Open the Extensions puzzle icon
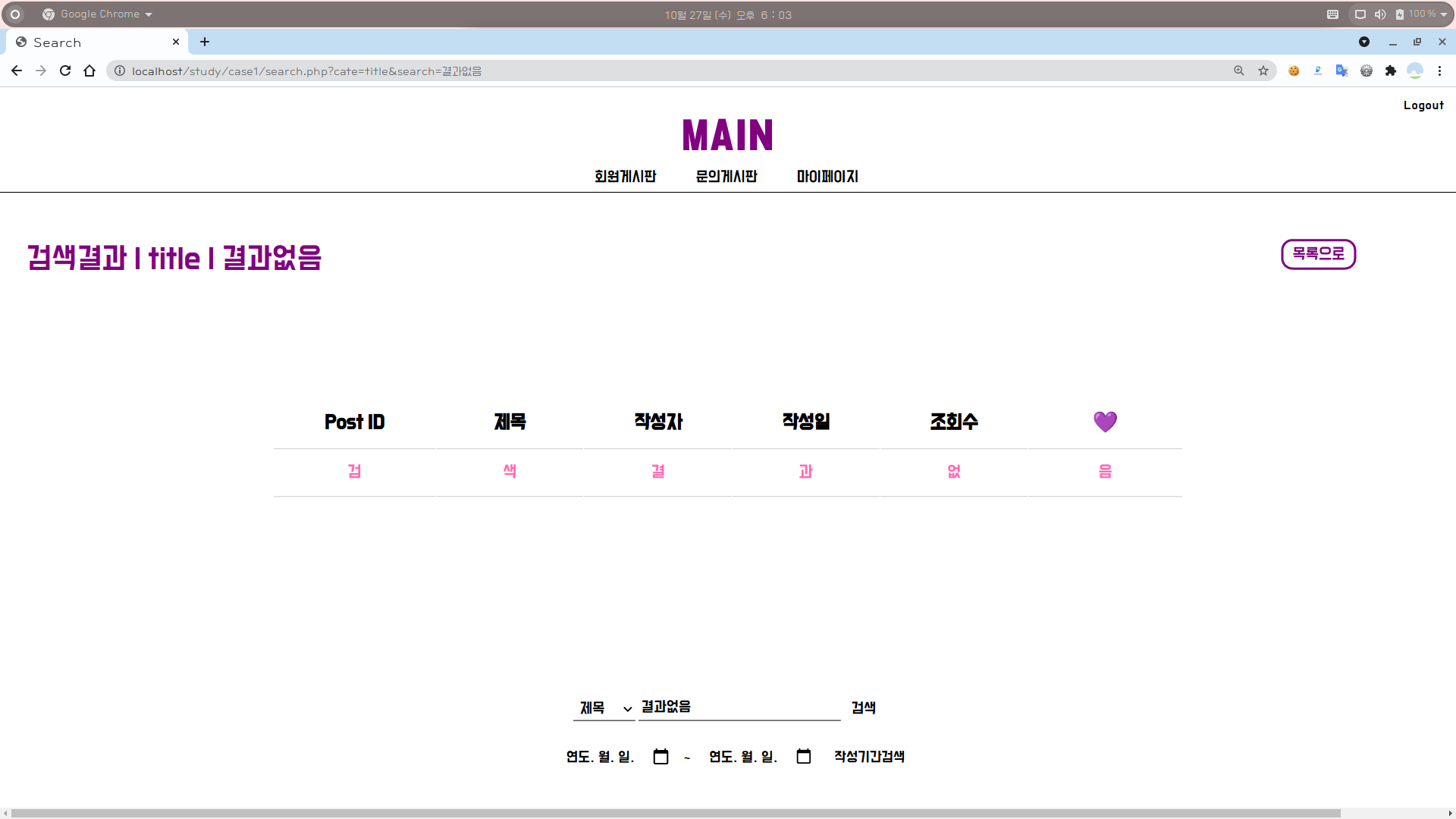1456x819 pixels. click(x=1391, y=71)
